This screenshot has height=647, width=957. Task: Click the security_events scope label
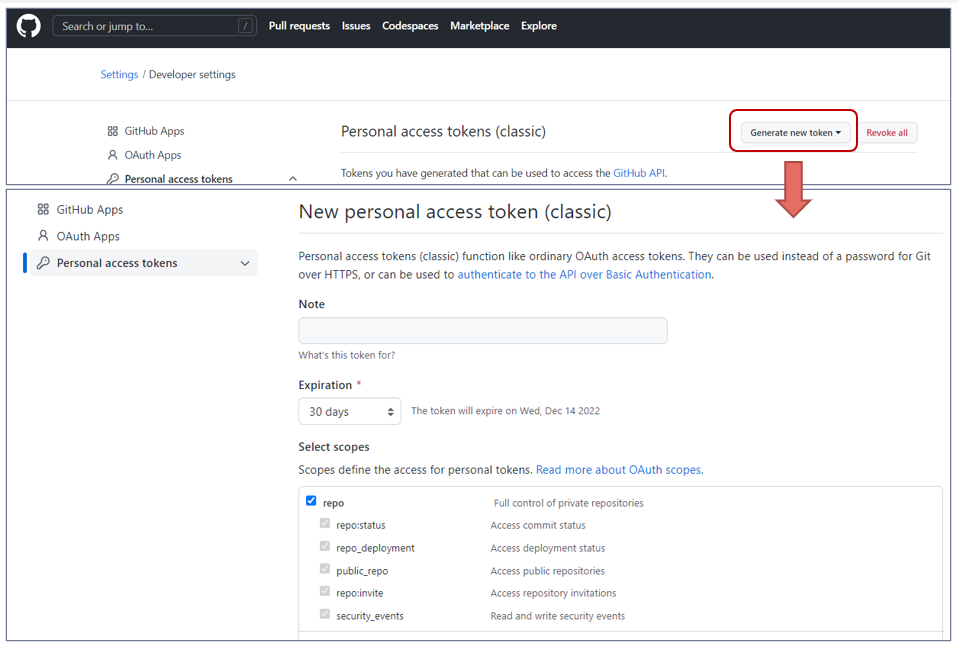pyautogui.click(x=370, y=616)
